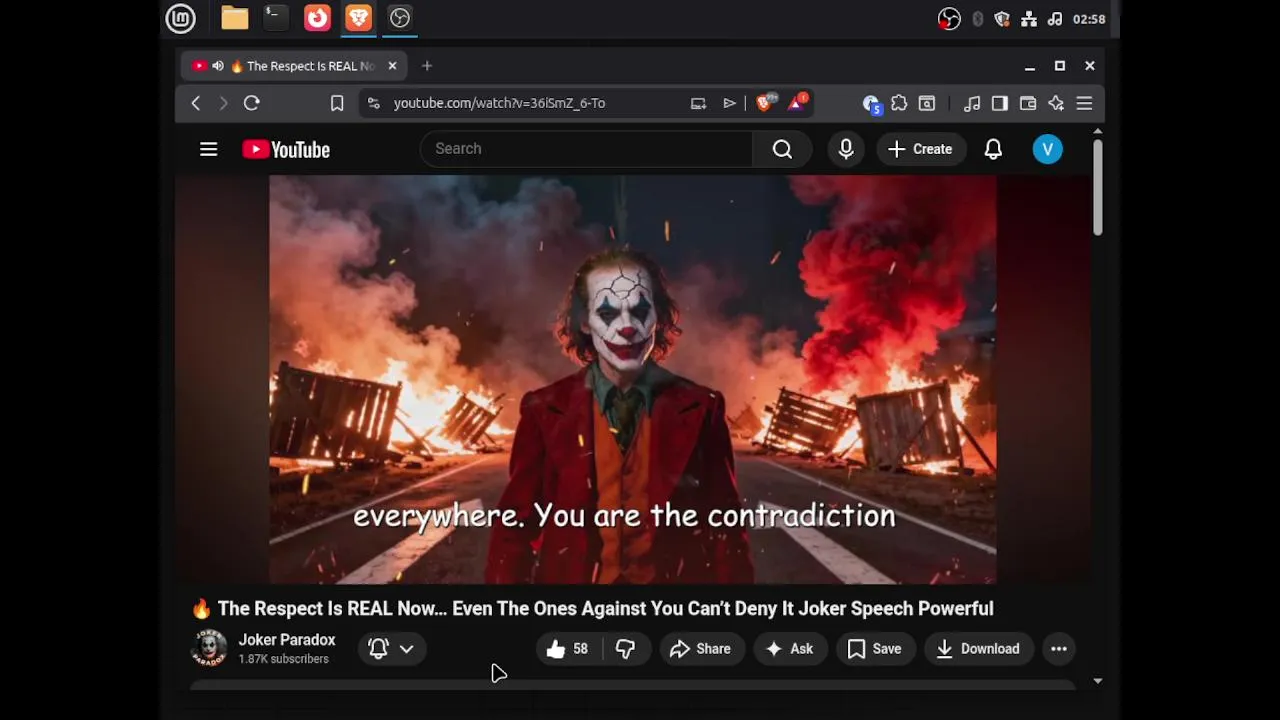Image resolution: width=1280 pixels, height=720 pixels.
Task: Click the YouTube Search input field
Action: click(587, 149)
